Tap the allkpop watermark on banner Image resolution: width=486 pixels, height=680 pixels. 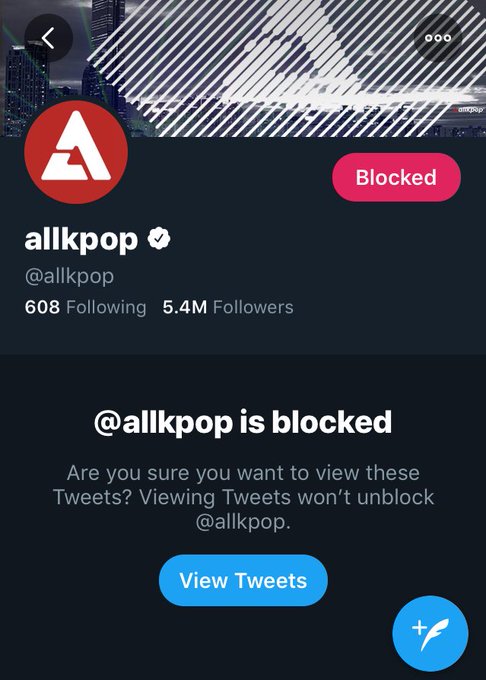[x=469, y=110]
